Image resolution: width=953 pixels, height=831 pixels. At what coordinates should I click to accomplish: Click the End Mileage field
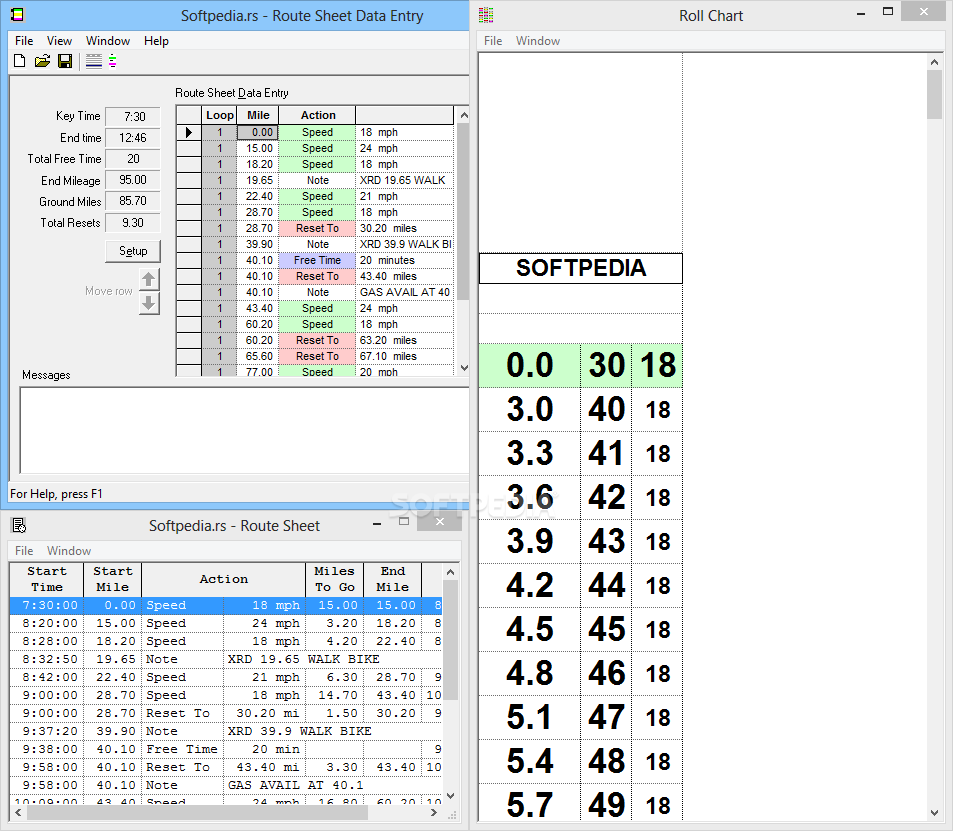point(133,180)
